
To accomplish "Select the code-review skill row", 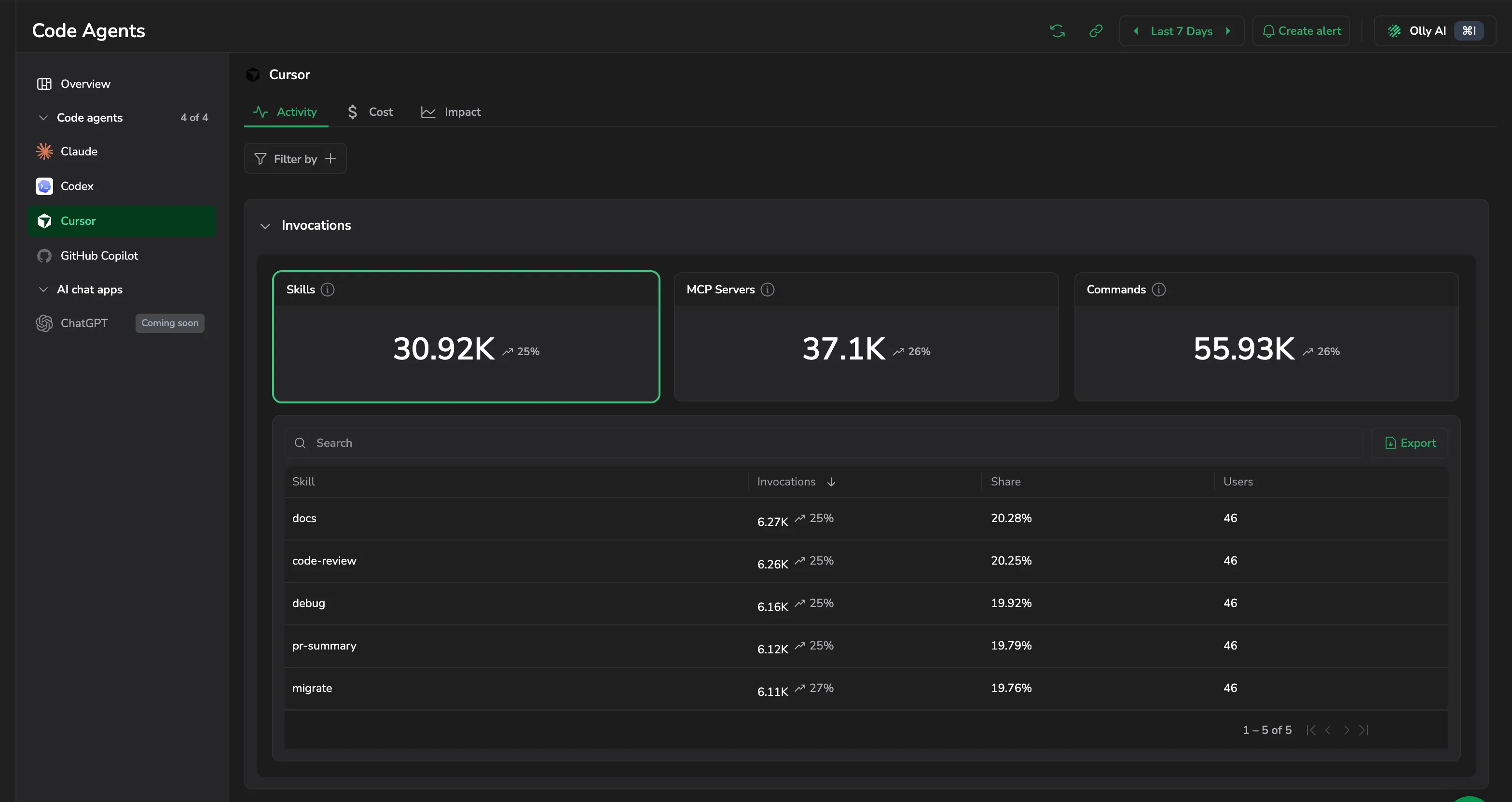I will [866, 561].
